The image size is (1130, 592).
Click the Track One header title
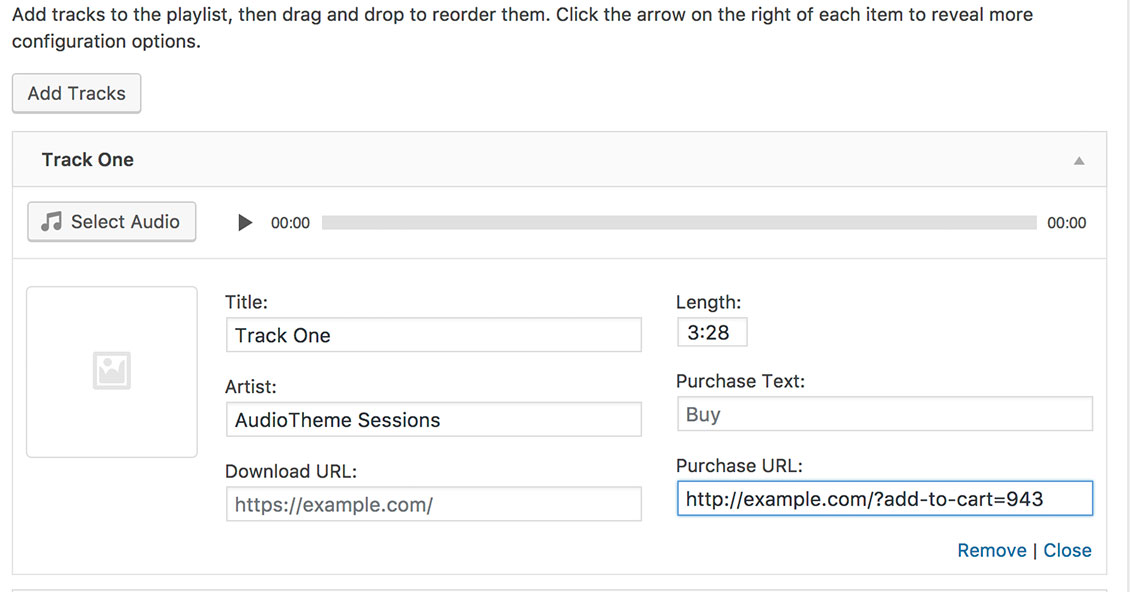(x=87, y=159)
